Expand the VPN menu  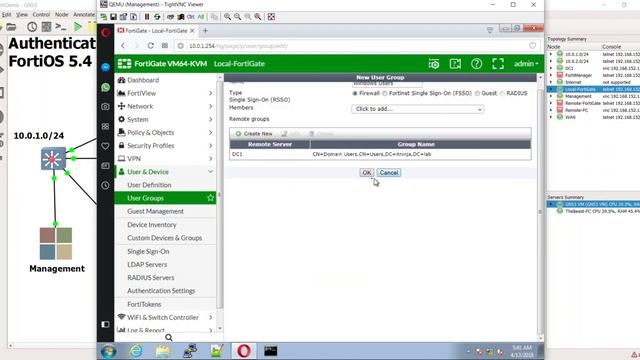coord(165,158)
